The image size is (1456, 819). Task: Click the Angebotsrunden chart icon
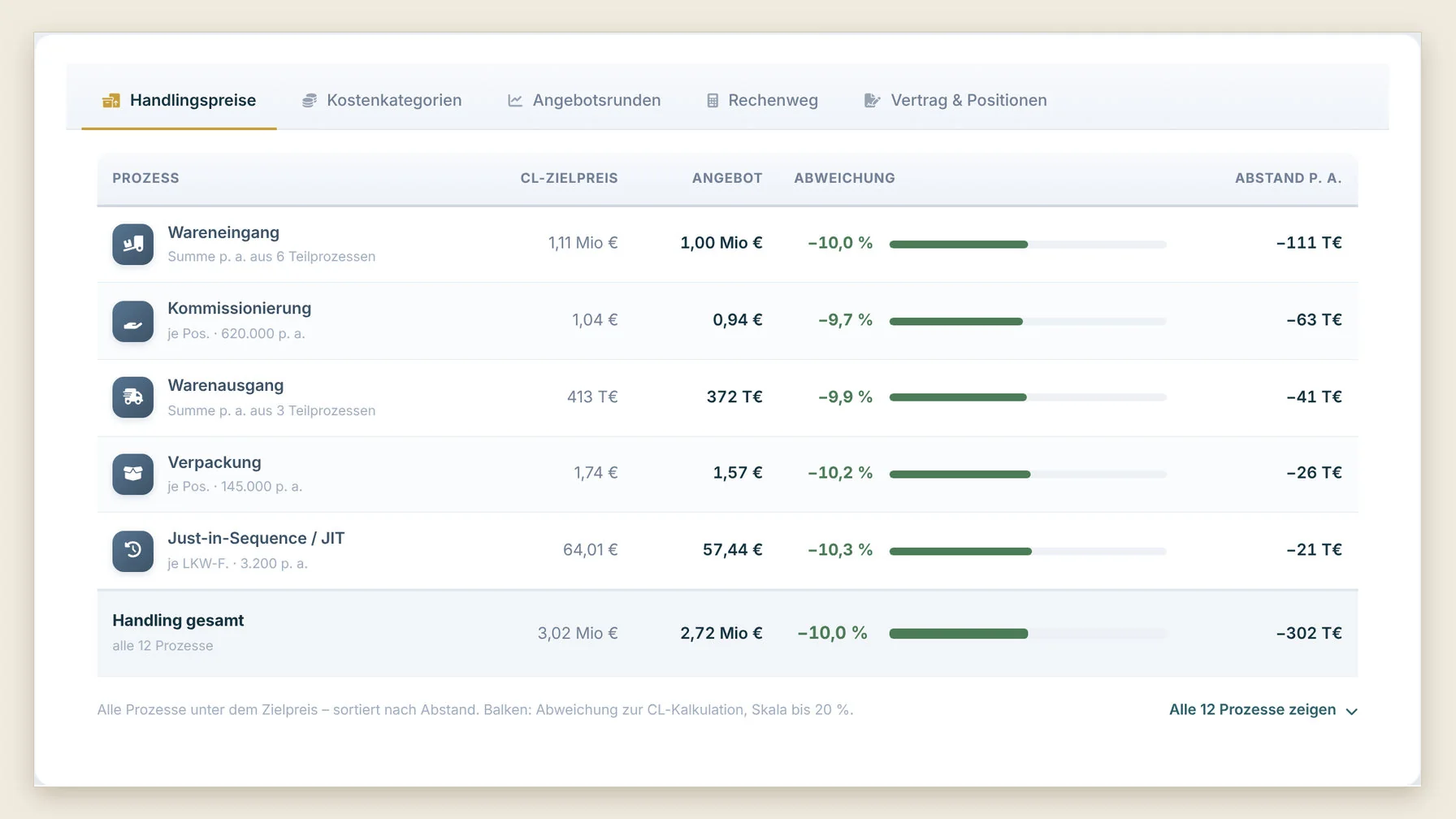click(x=515, y=101)
